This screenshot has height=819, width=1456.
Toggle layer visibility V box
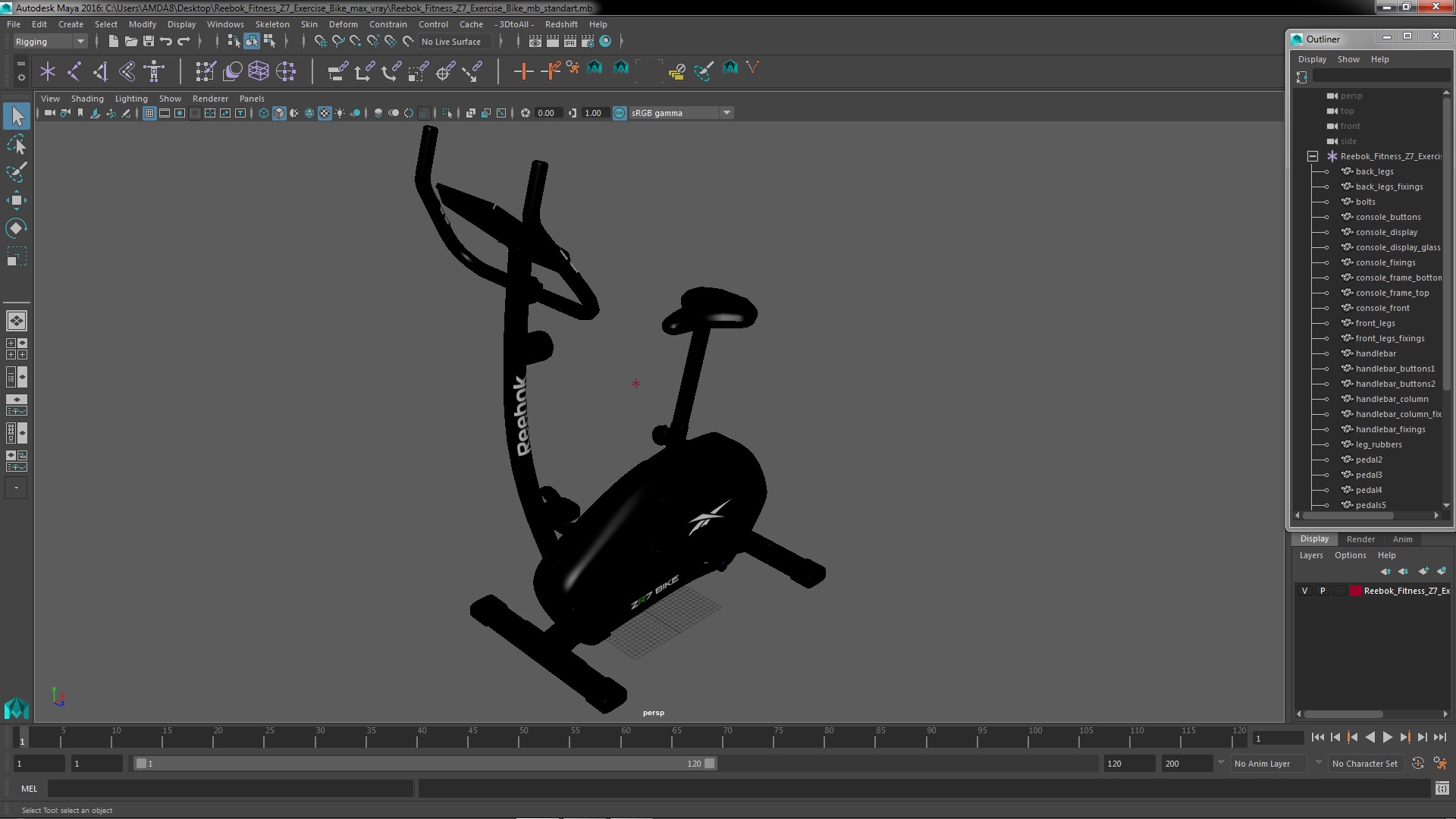click(1304, 591)
